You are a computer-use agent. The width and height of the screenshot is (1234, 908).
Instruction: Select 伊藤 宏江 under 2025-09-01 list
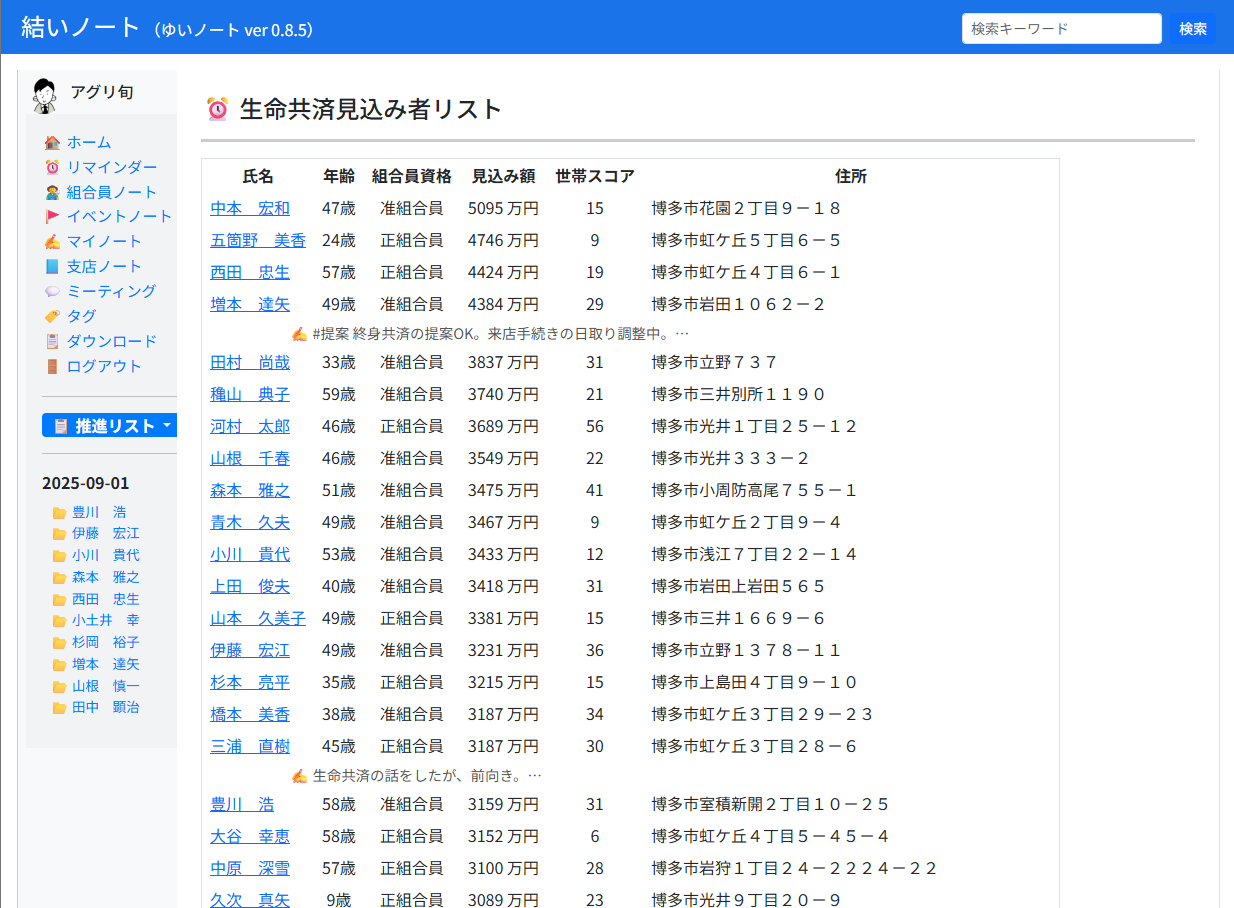tap(104, 533)
